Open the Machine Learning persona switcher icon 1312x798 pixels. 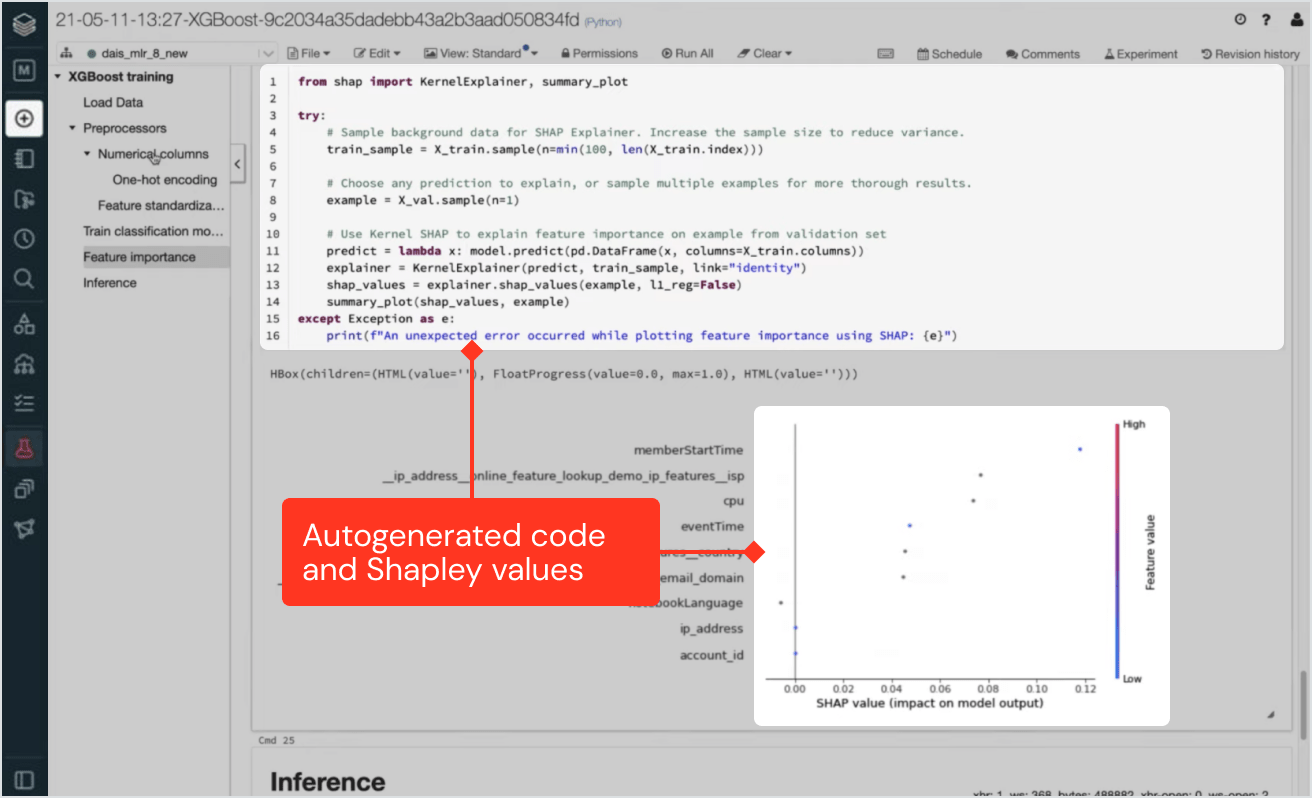25,71
